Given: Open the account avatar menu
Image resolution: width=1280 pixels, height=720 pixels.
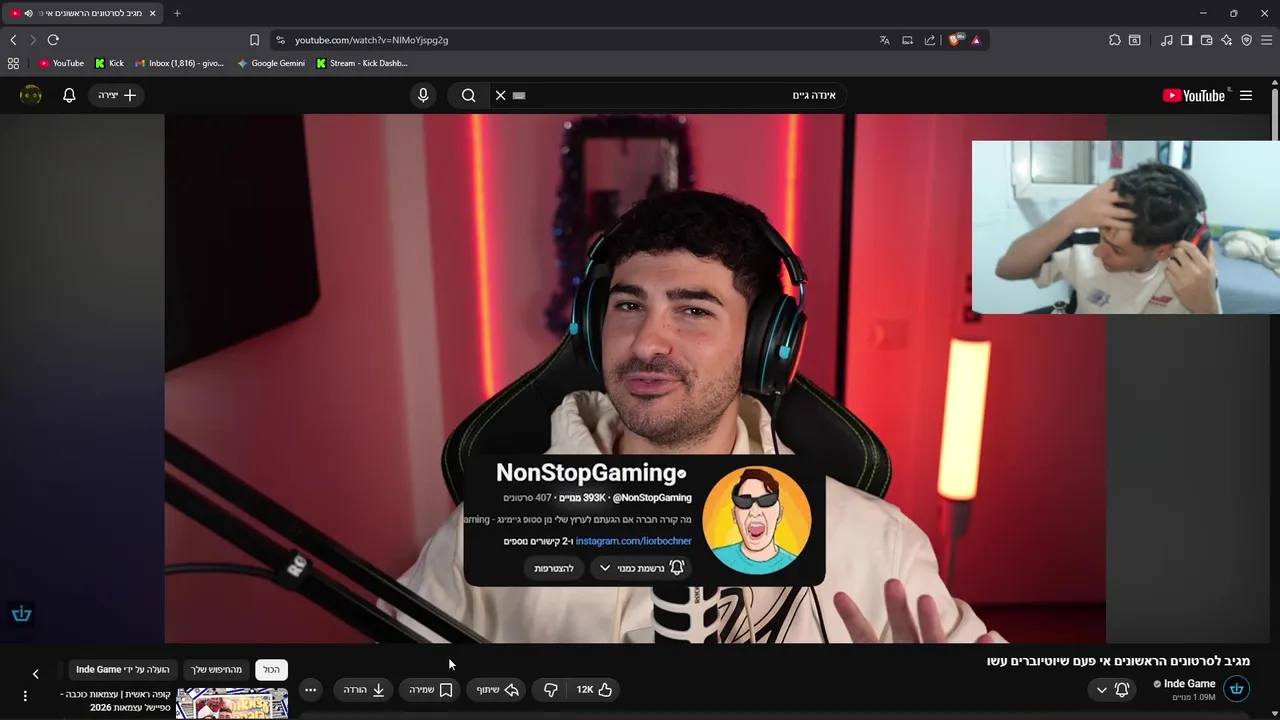Looking at the screenshot, I should tap(31, 95).
